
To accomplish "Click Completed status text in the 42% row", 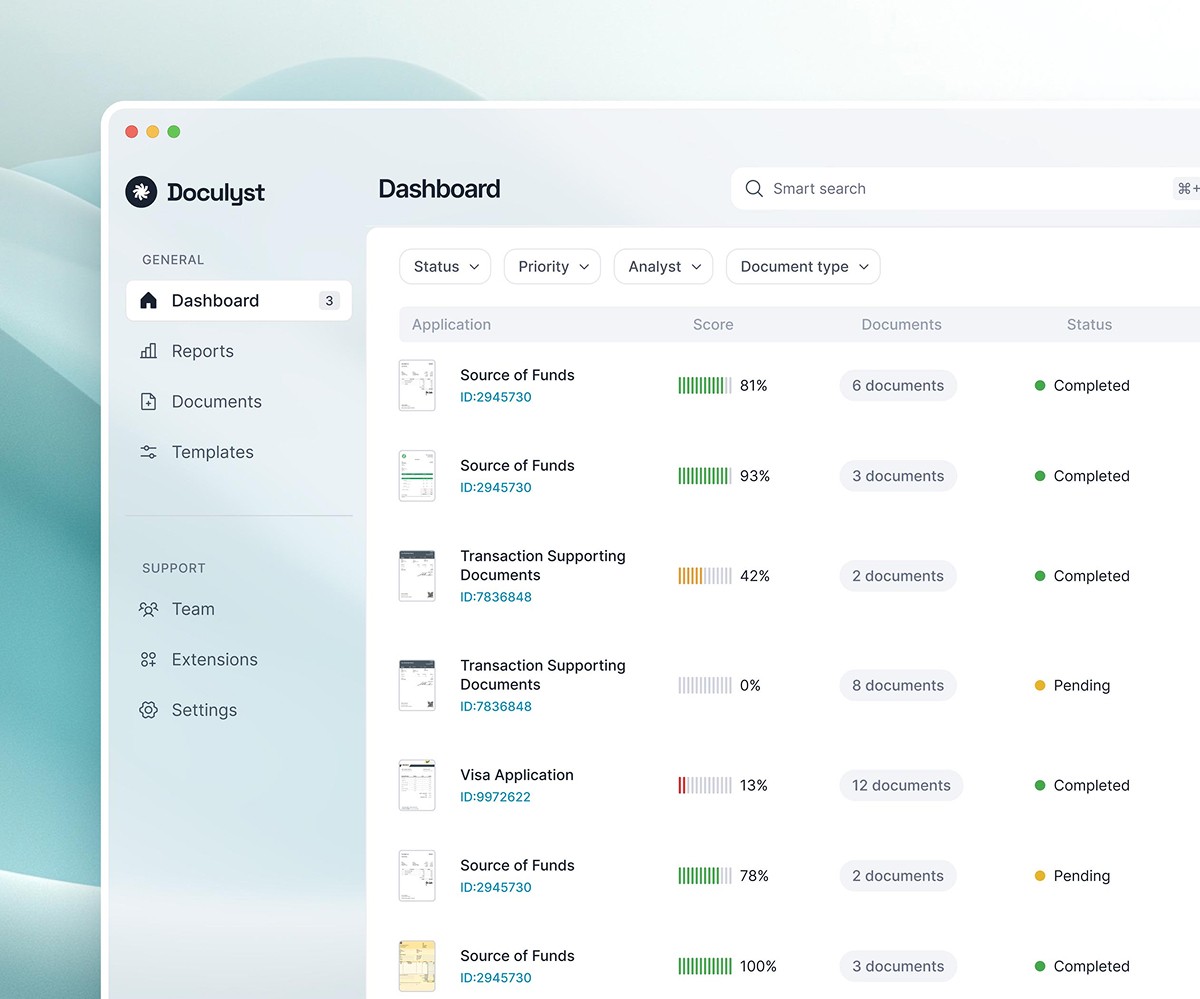I will click(1092, 576).
